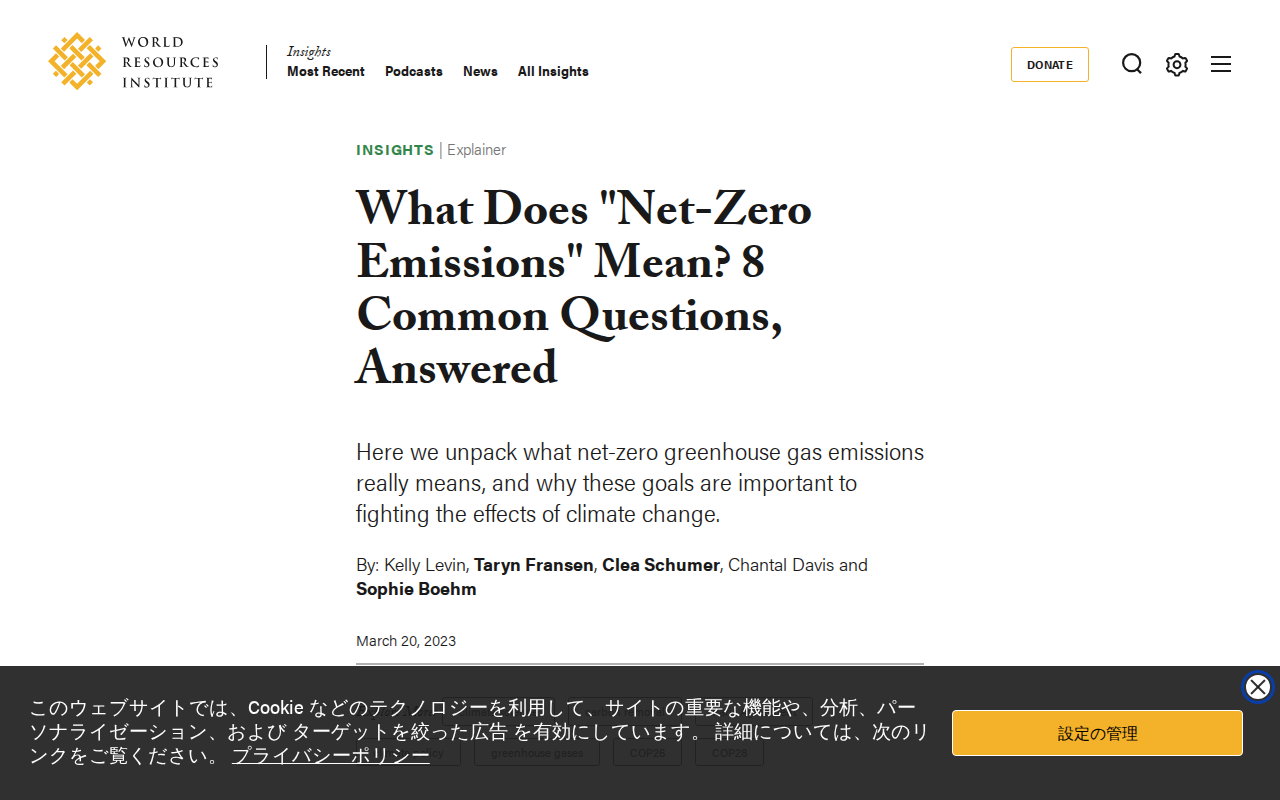
Task: Open All Insights
Action: (553, 71)
